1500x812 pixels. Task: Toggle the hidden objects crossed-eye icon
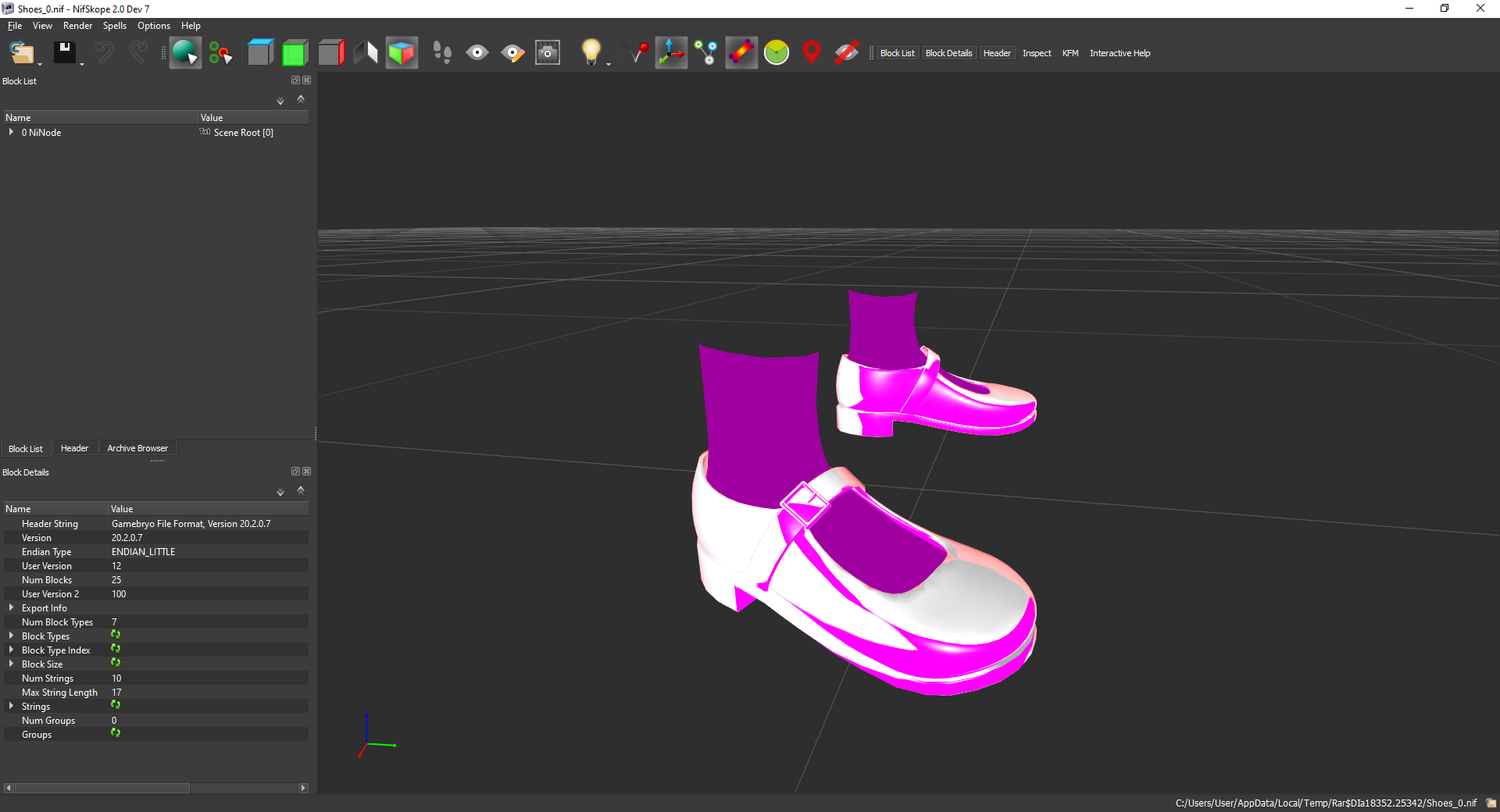(846, 53)
